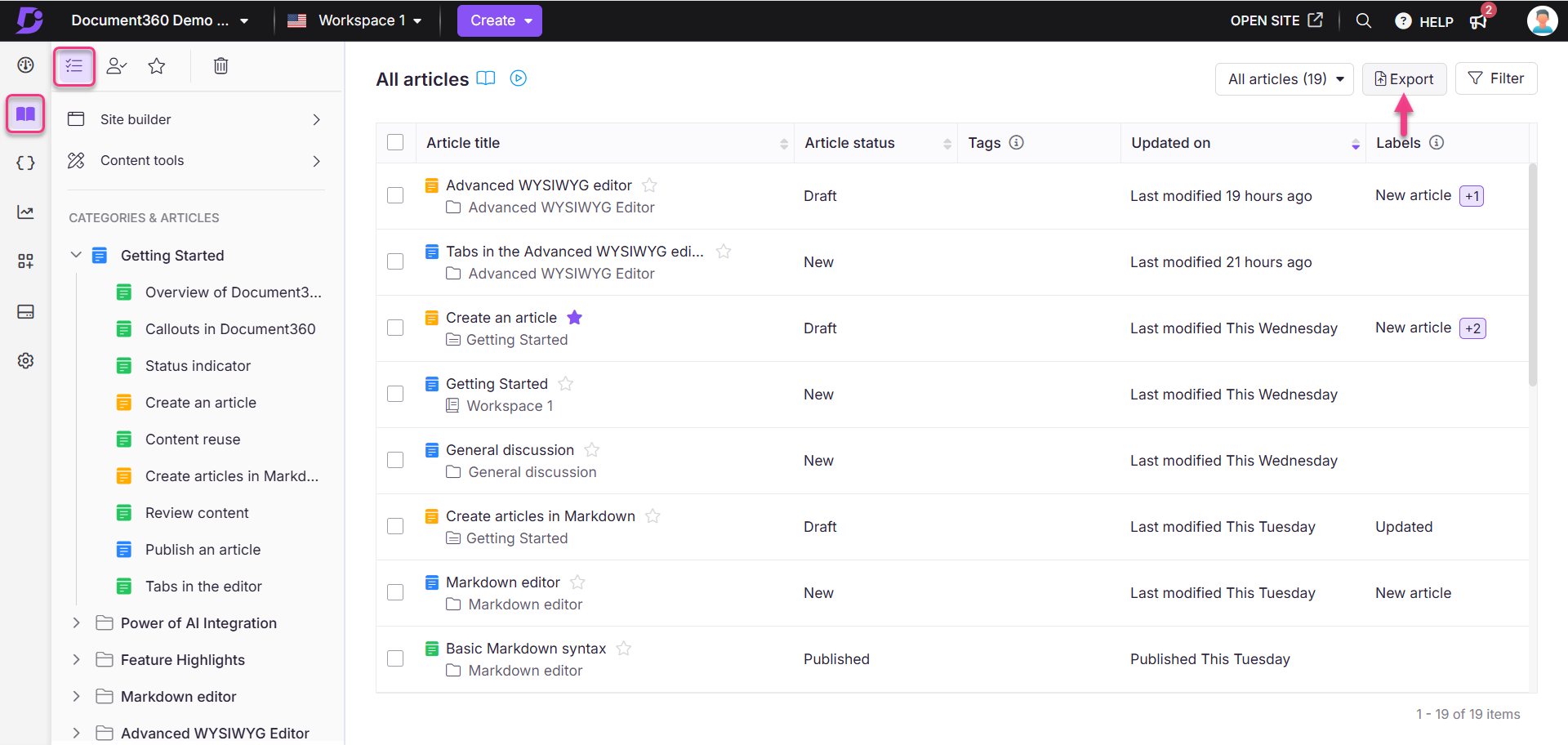Star the Advanced WYSIWYG editor article
The width and height of the screenshot is (1568, 745).
[649, 185]
